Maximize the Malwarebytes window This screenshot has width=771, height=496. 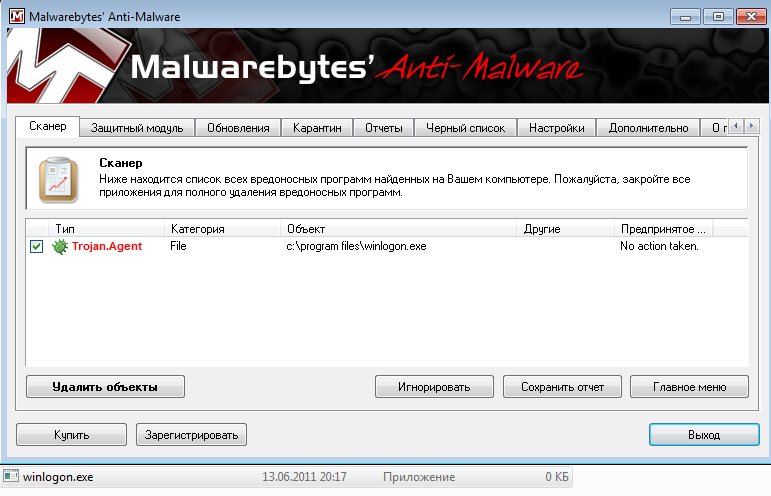coord(718,17)
